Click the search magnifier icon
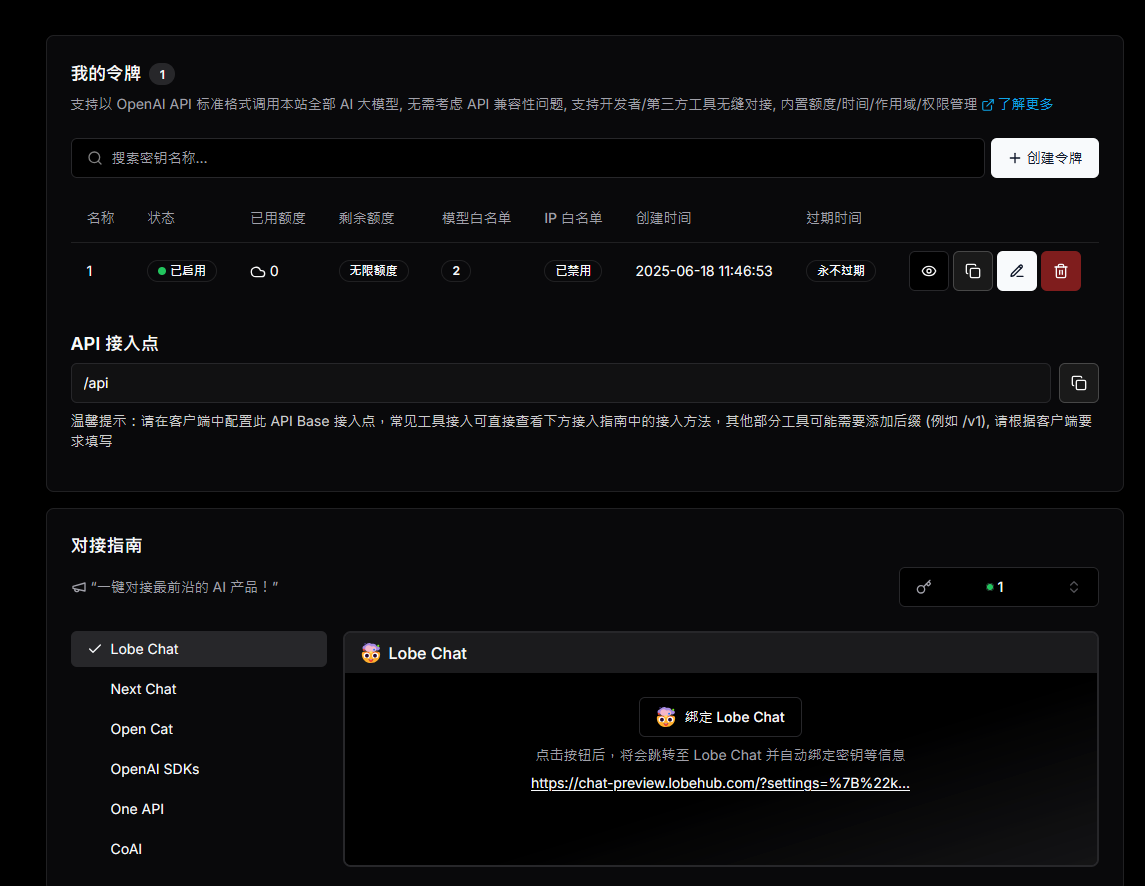Image resolution: width=1145 pixels, height=886 pixels. pyautogui.click(x=95, y=158)
